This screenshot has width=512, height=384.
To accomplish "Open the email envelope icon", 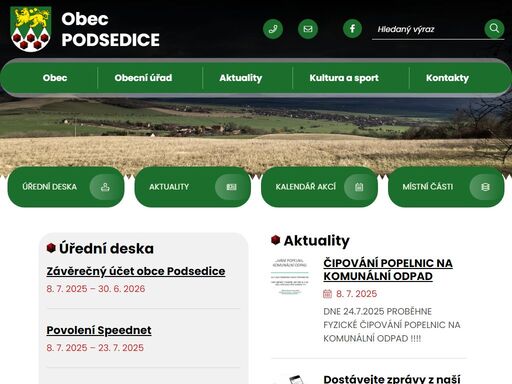I will click(x=308, y=29).
